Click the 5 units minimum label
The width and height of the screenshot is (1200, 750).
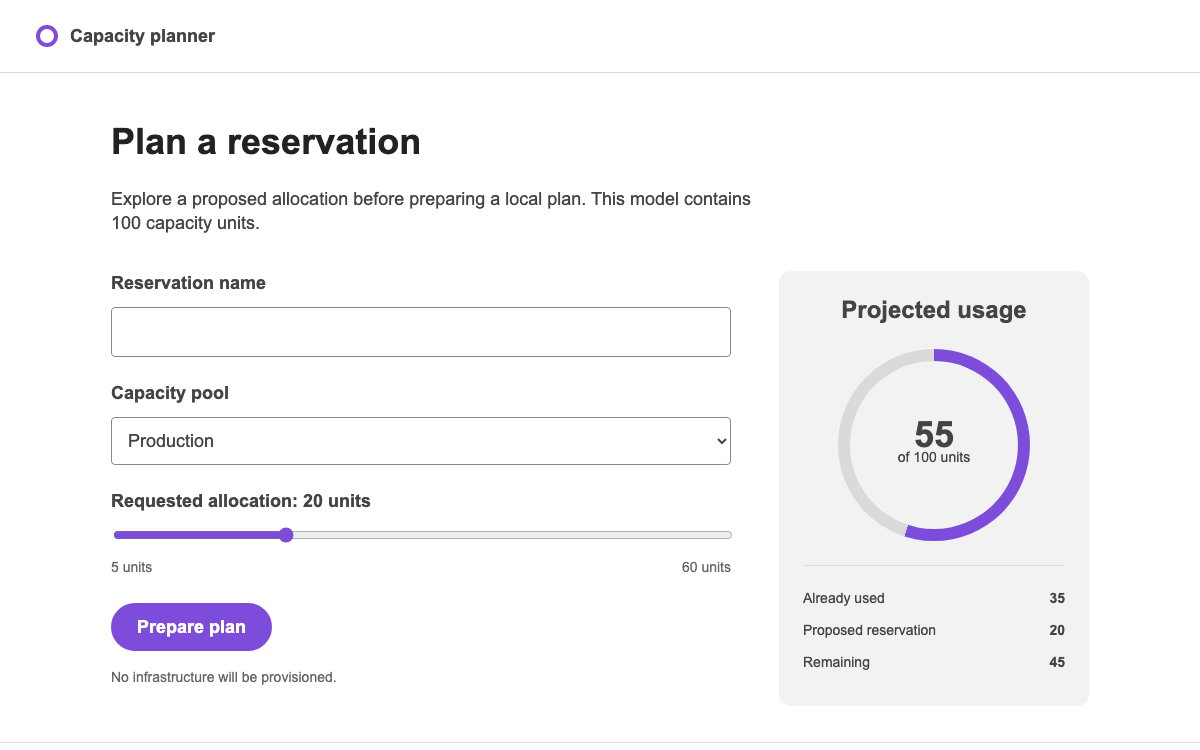[x=131, y=567]
